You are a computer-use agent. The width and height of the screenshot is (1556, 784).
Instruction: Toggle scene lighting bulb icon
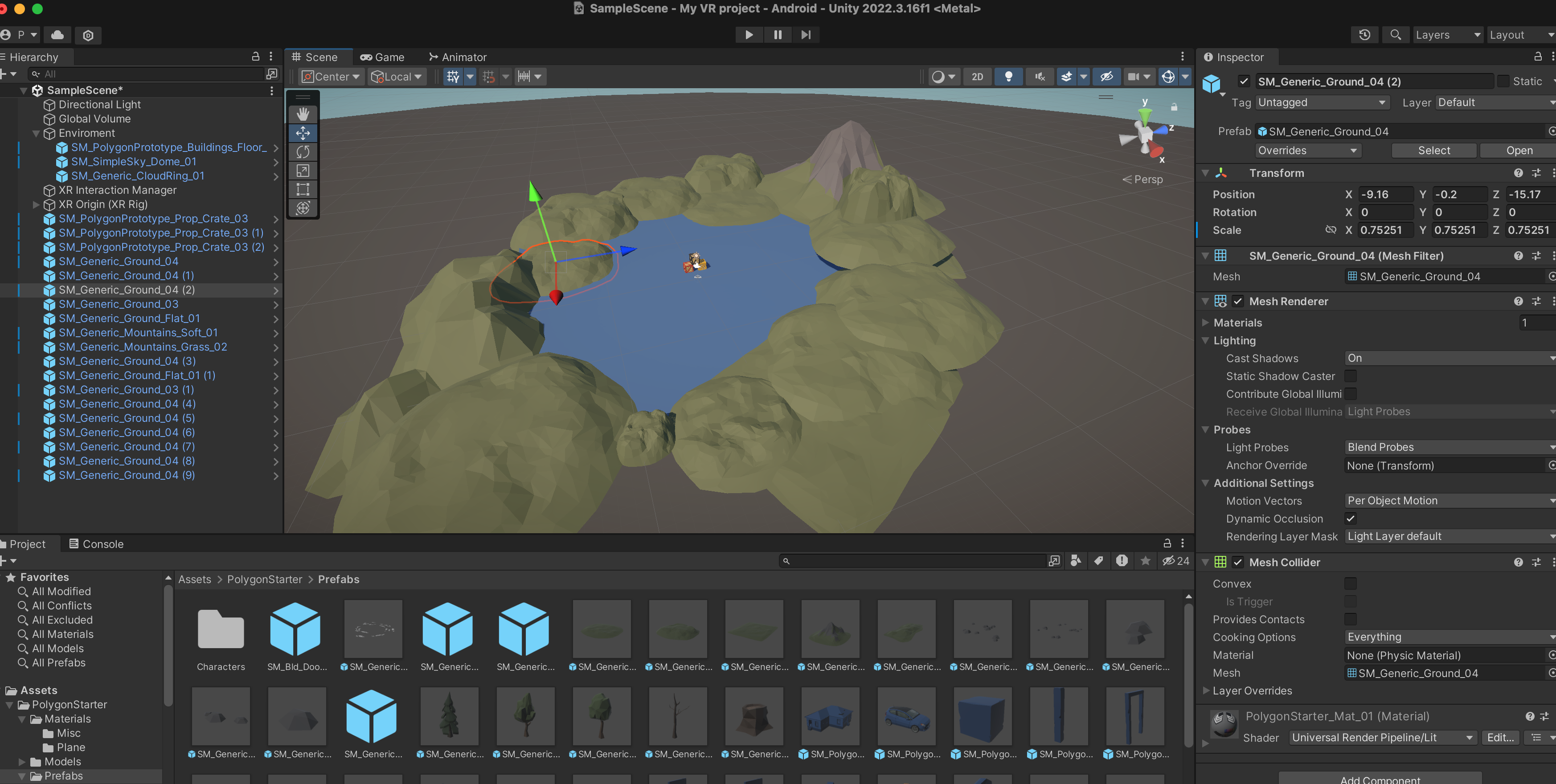point(1008,77)
